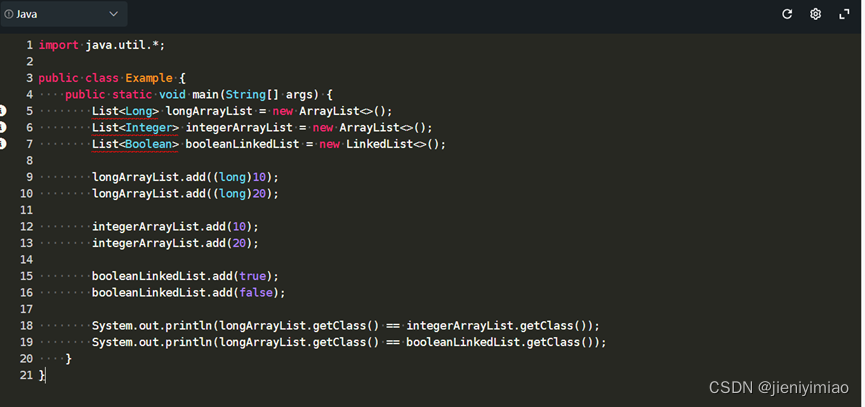
Task: Click 'integerArrayList.getClass()' on line 18
Action: tap(497, 325)
